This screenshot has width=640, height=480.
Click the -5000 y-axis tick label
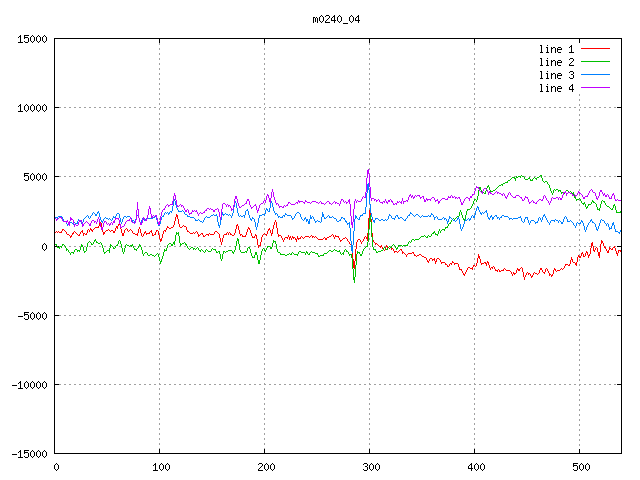click(33, 315)
